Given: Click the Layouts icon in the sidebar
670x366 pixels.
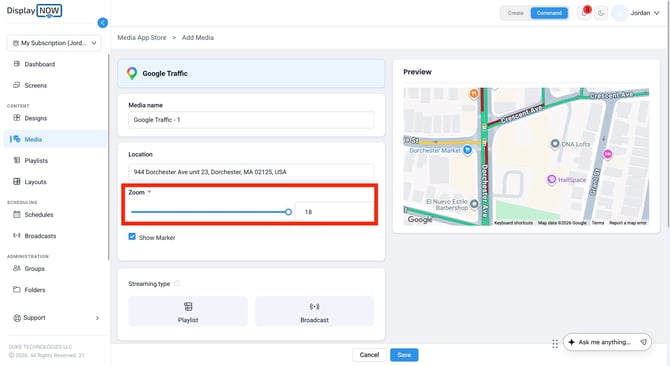Looking at the screenshot, I should click(17, 182).
